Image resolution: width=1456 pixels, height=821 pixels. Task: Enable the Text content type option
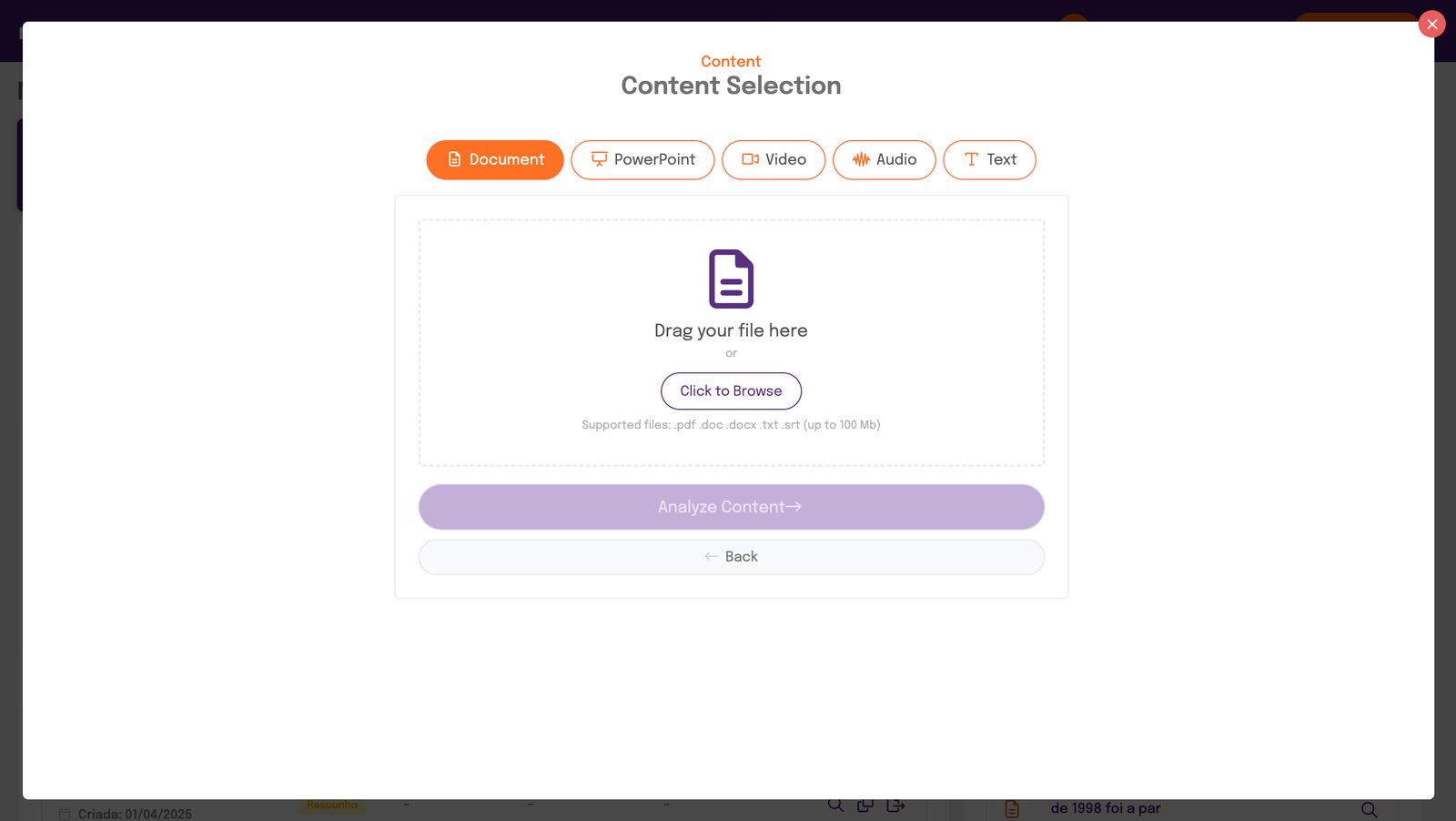[x=989, y=159]
